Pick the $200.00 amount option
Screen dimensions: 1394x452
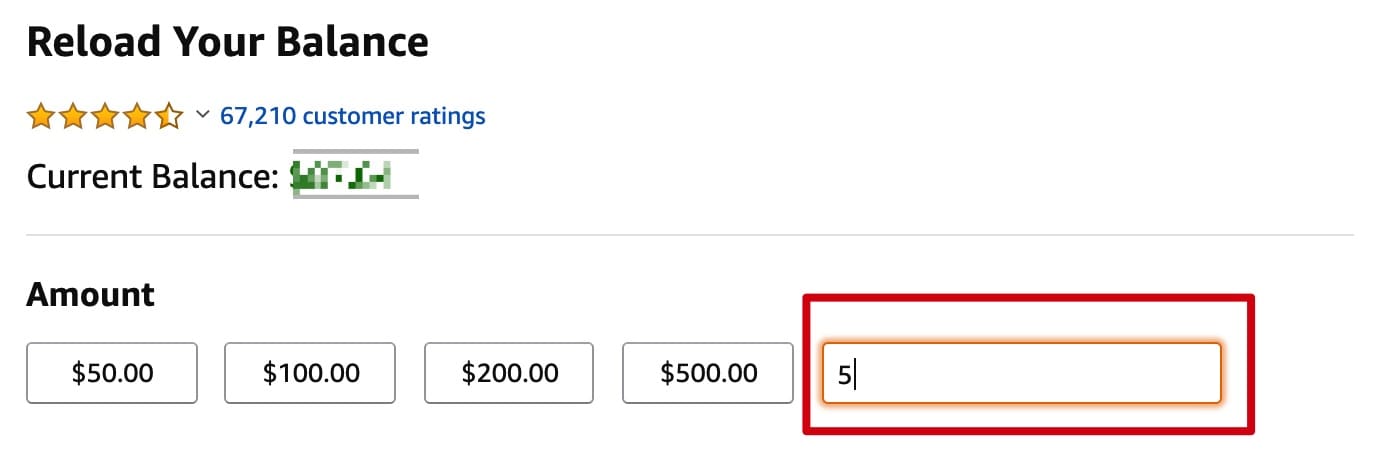(x=509, y=373)
